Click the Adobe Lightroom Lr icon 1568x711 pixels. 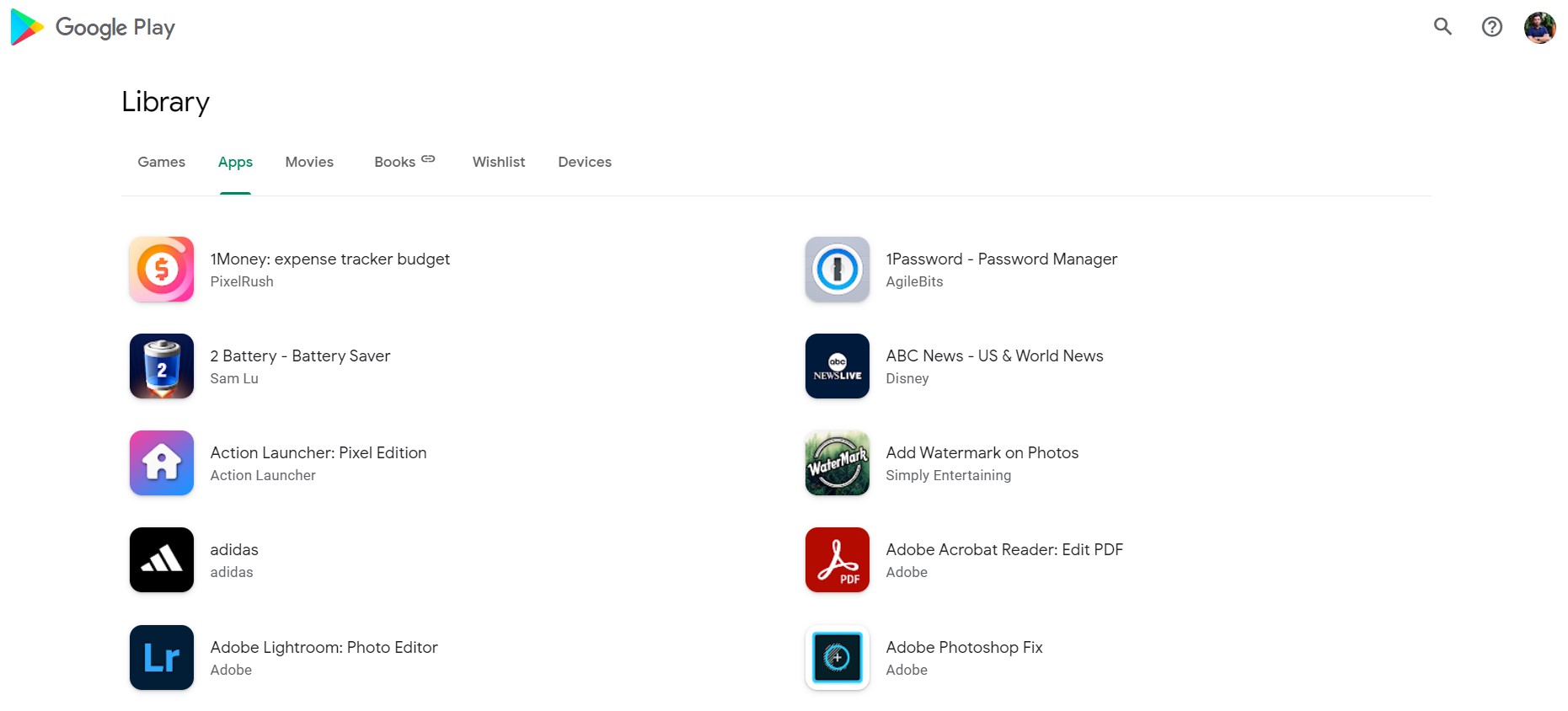click(x=162, y=658)
